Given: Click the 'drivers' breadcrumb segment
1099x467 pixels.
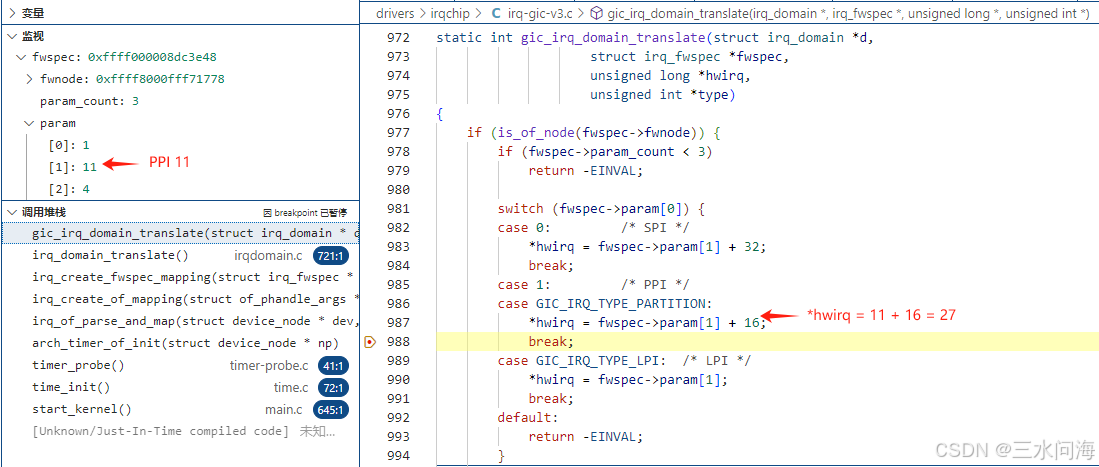Looking at the screenshot, I should point(395,13).
